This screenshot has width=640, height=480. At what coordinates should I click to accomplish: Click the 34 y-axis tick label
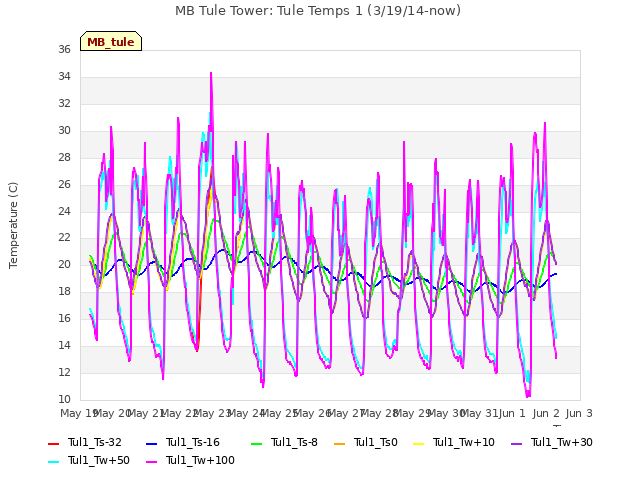(64, 76)
